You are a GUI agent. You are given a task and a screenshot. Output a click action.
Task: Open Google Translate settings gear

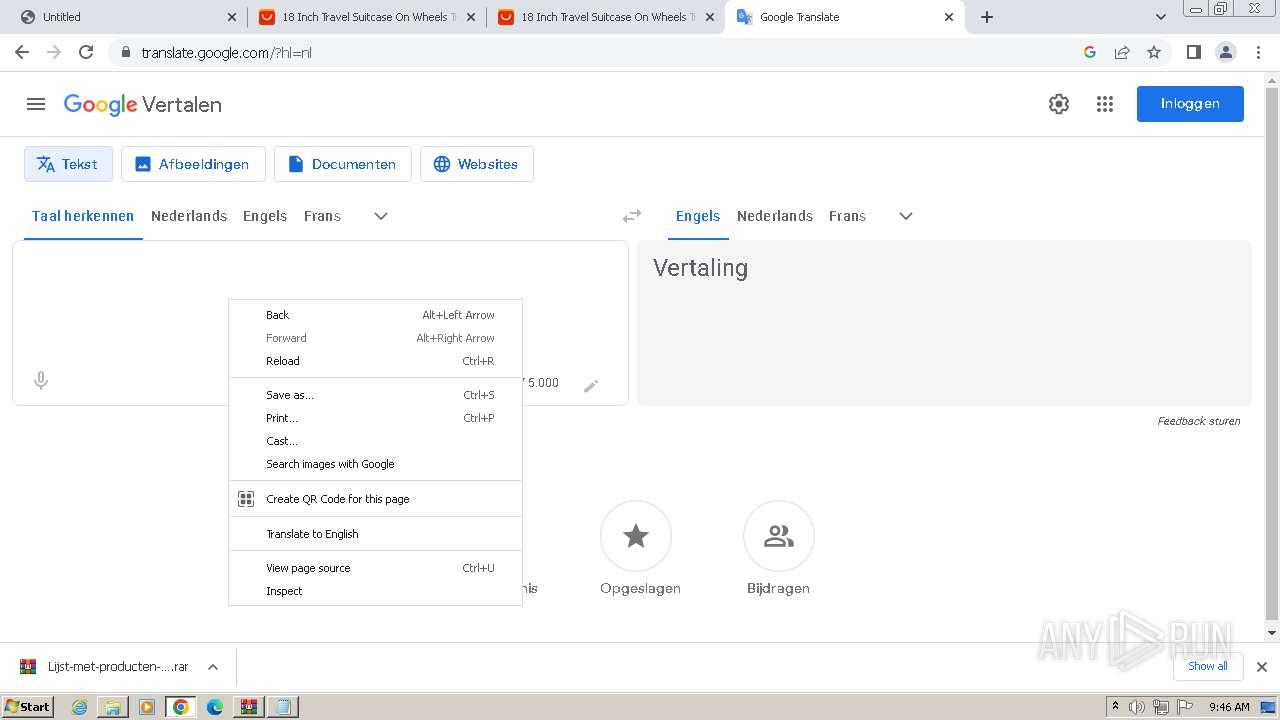pos(1059,104)
